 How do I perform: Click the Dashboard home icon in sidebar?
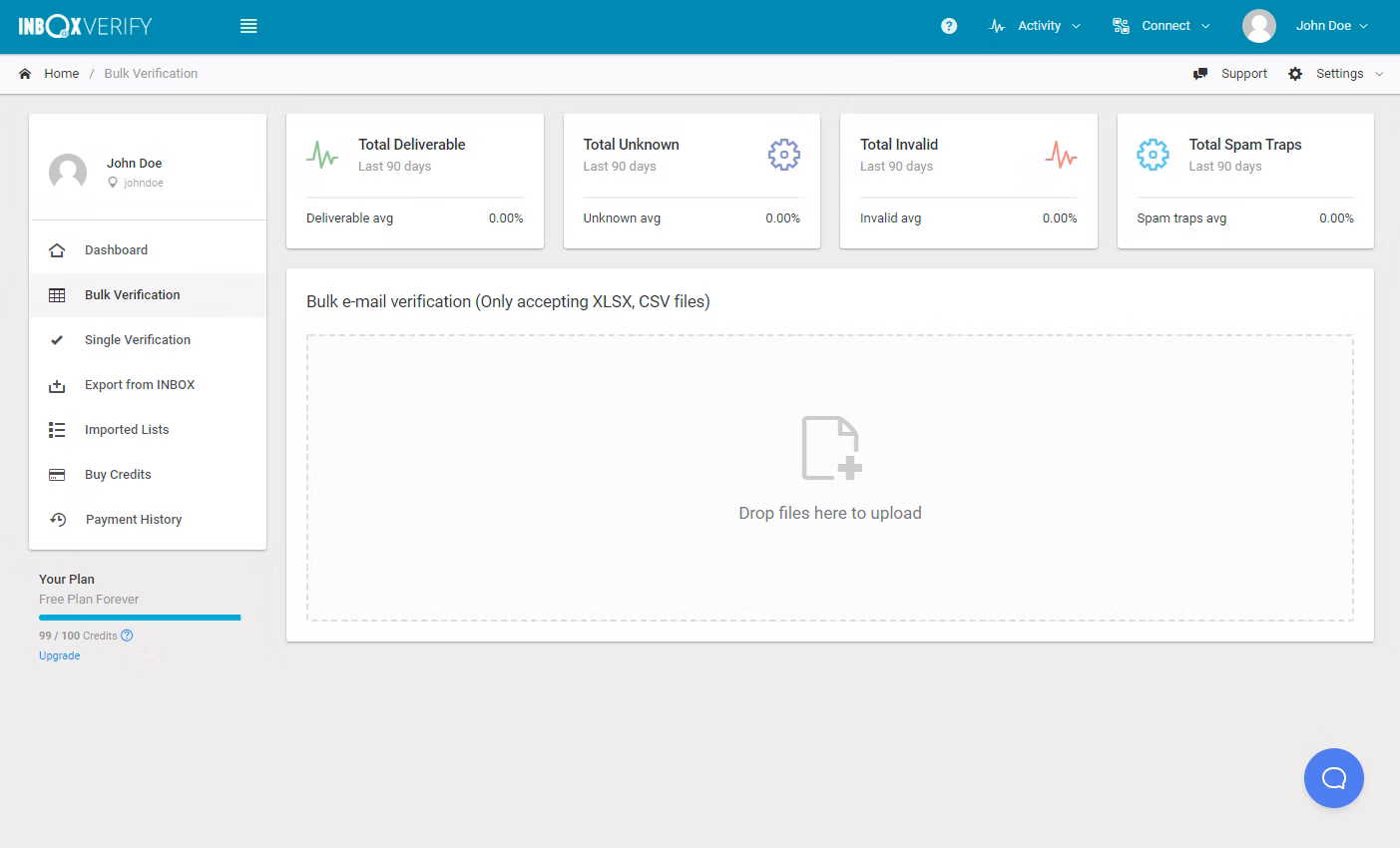point(57,250)
